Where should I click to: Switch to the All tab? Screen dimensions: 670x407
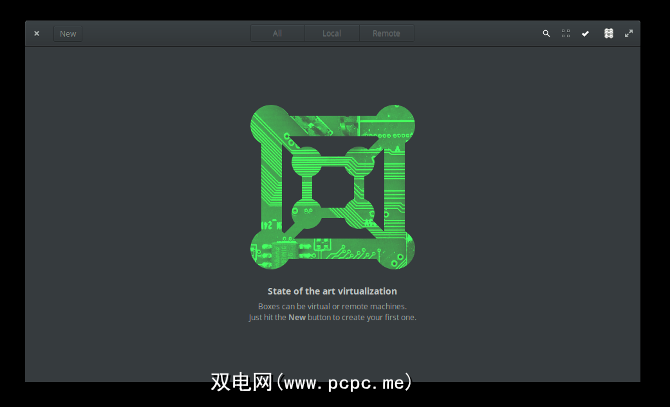point(277,33)
